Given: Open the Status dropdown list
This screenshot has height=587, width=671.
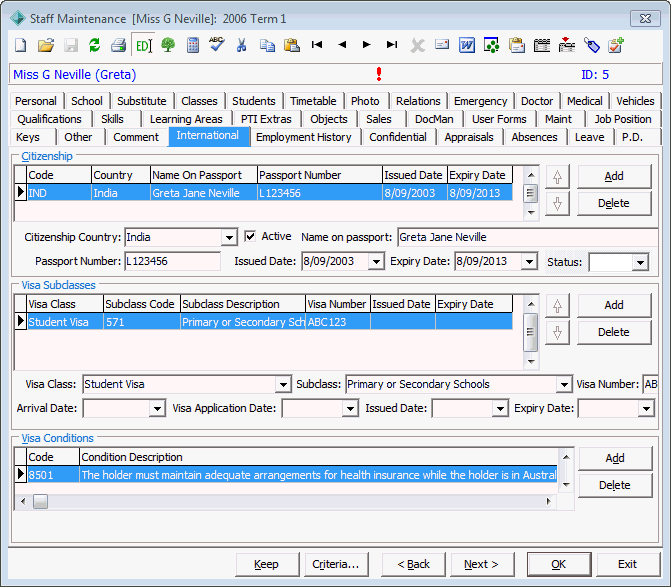Looking at the screenshot, I should pyautogui.click(x=640, y=263).
